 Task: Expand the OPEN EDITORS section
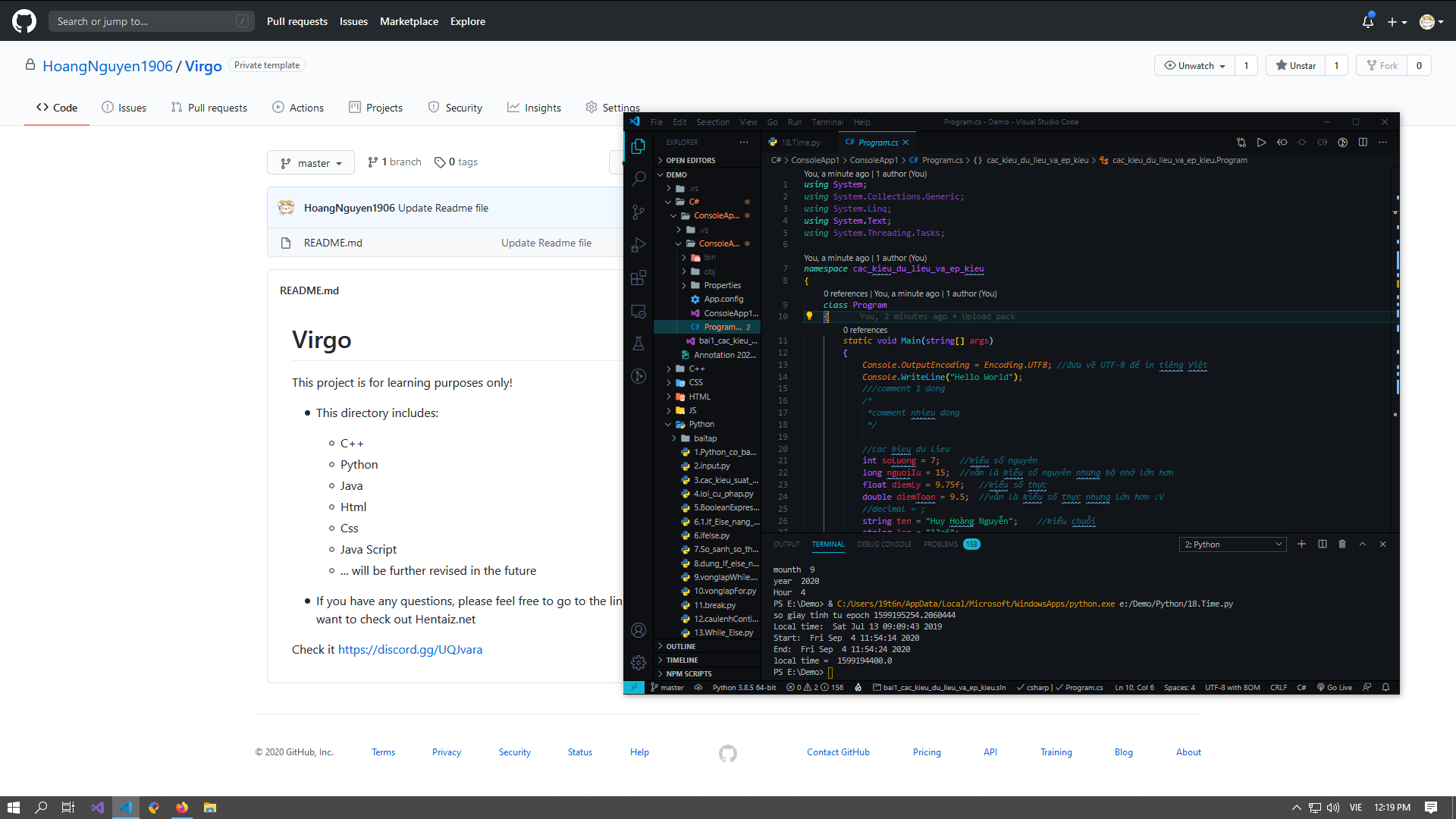pyautogui.click(x=690, y=160)
